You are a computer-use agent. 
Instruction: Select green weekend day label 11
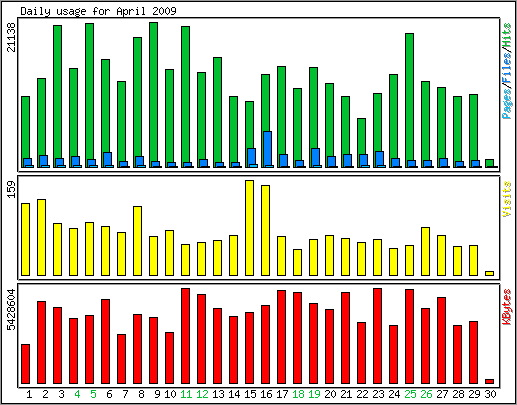(x=186, y=394)
